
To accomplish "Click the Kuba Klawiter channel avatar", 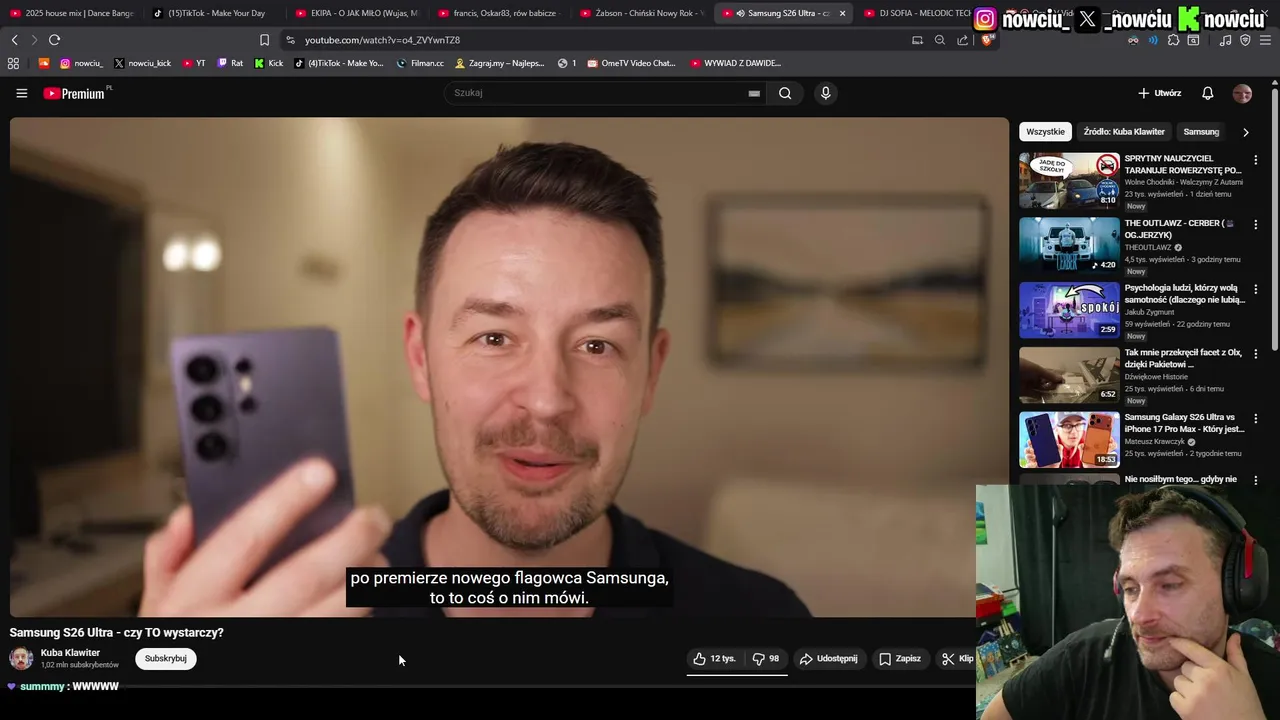I will (x=21, y=658).
